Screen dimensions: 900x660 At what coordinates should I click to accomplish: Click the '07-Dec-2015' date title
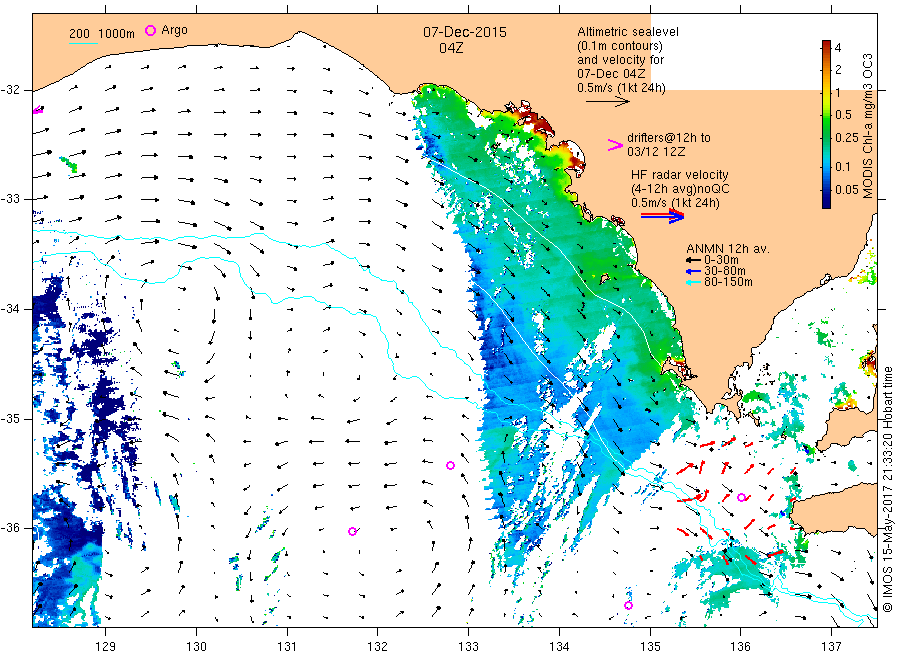tap(465, 33)
